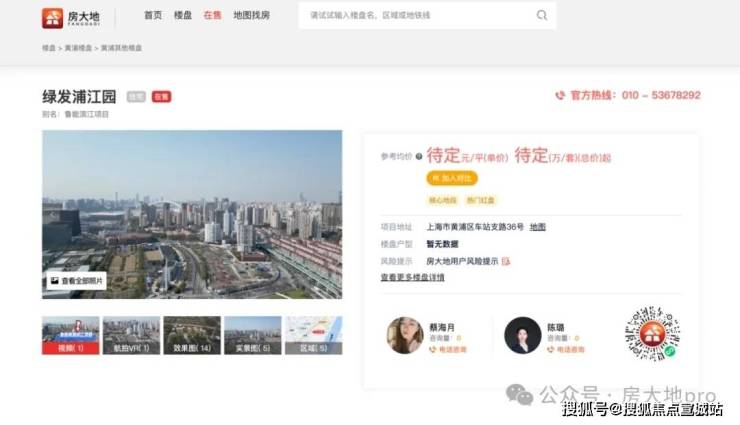This screenshot has width=740, height=425.
Task: Click the 房大地 logo icon
Action: tap(52, 17)
